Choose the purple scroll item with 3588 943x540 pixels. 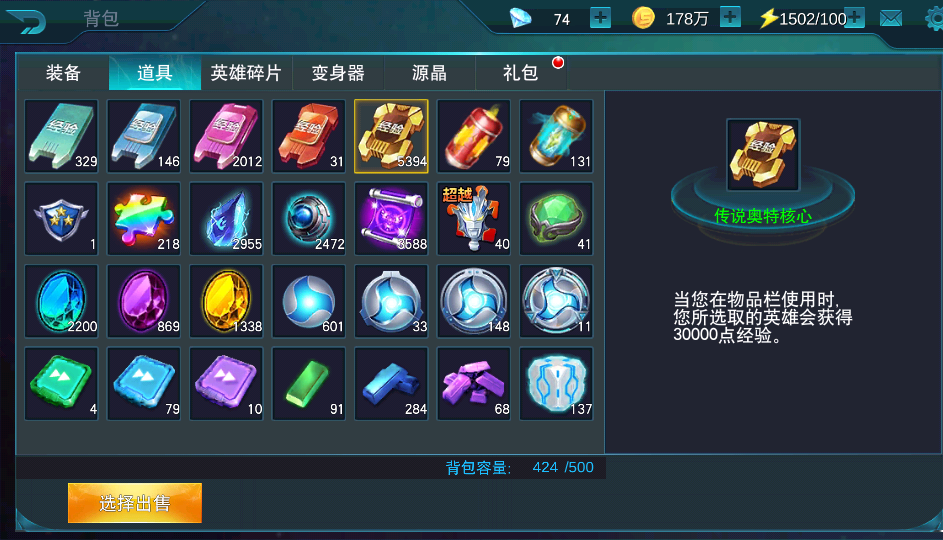pyautogui.click(x=392, y=219)
